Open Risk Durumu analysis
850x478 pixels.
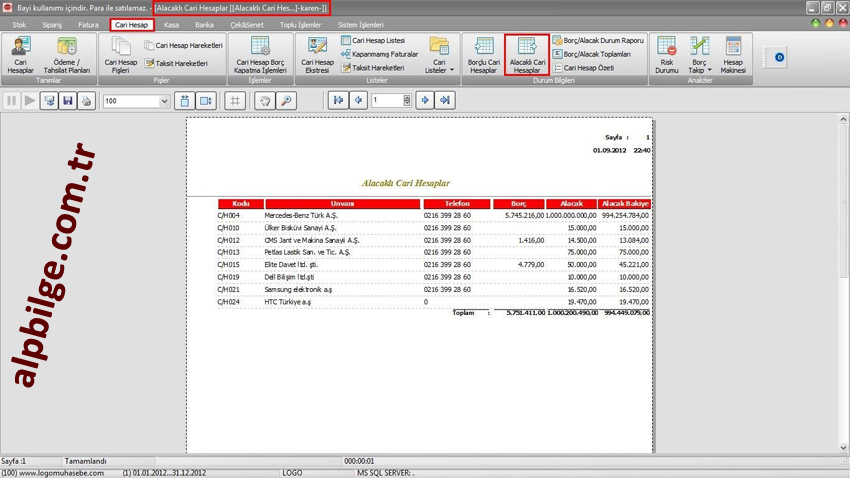pyautogui.click(x=666, y=54)
